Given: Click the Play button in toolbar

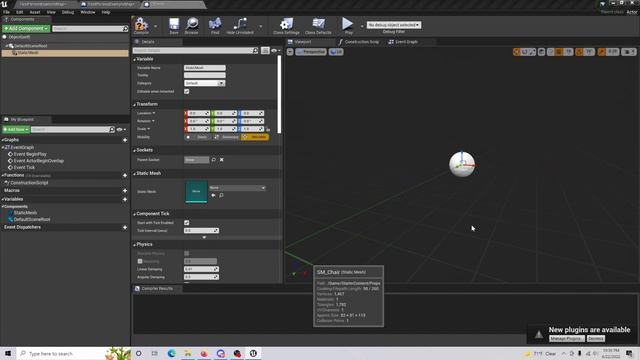Looking at the screenshot, I should tap(348, 26).
